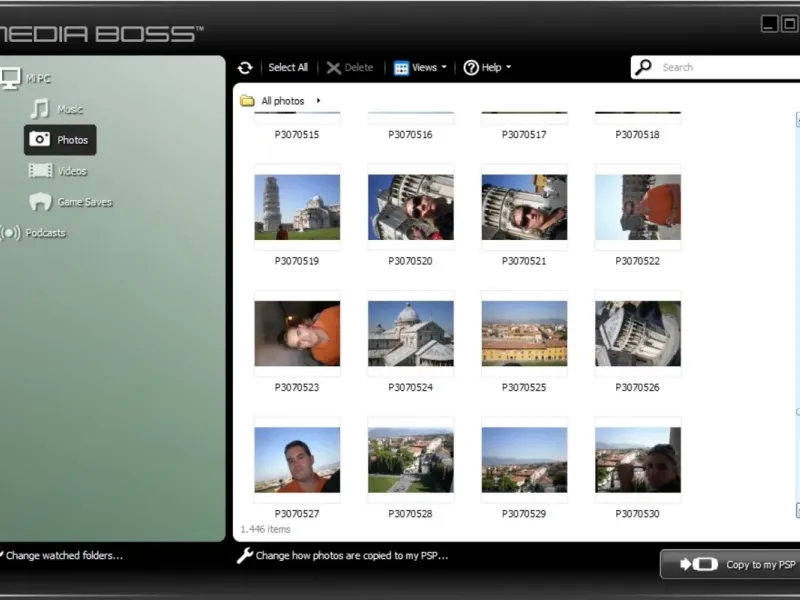This screenshot has width=800, height=600.
Task: Select photo thumbnail P3070523
Action: [297, 333]
